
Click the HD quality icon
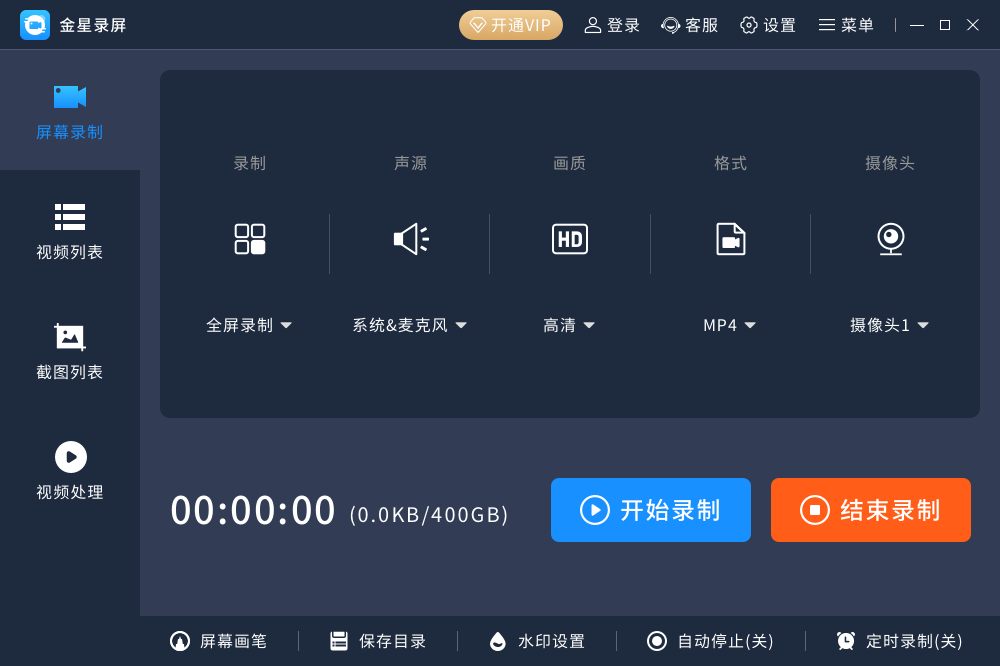[x=570, y=239]
